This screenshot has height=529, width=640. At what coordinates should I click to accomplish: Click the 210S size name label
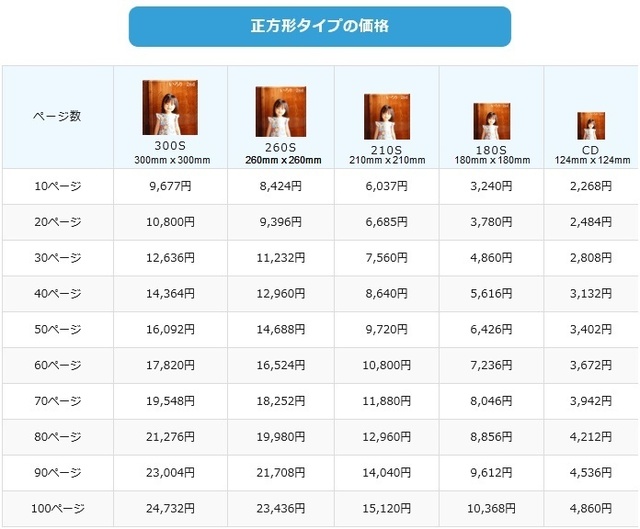(387, 148)
